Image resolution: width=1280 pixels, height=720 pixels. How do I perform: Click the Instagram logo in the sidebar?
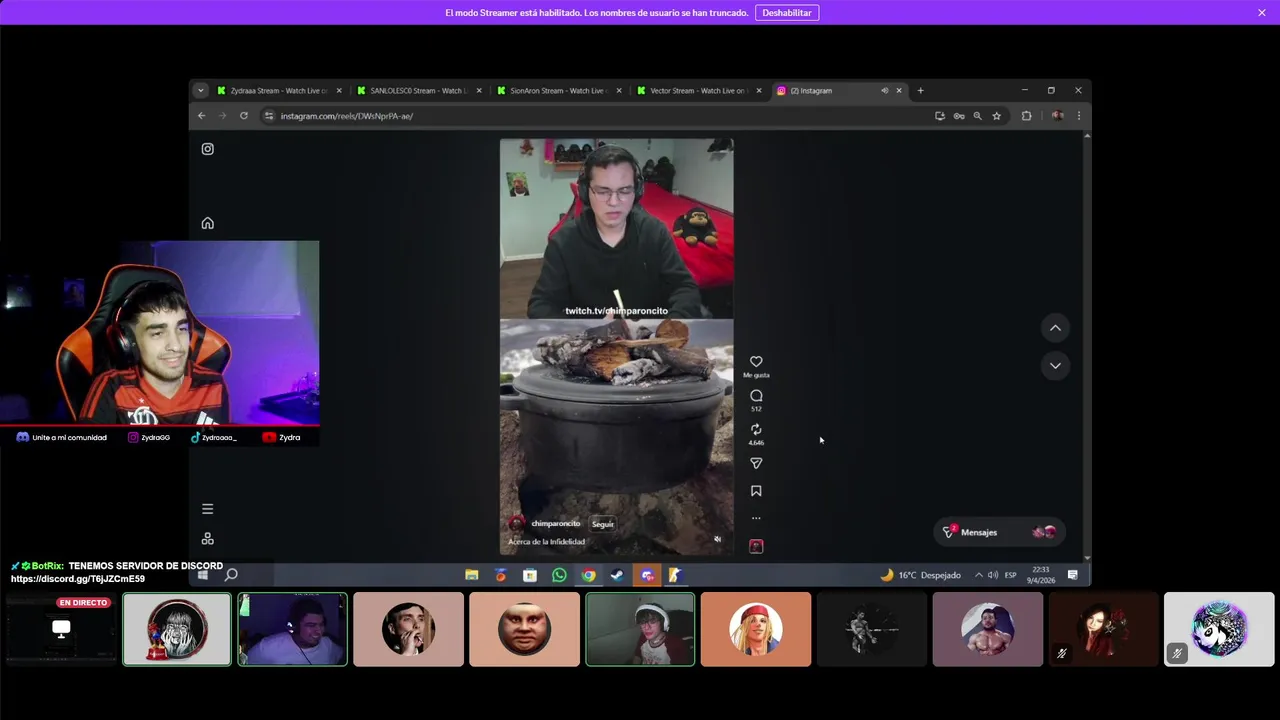pyautogui.click(x=207, y=149)
